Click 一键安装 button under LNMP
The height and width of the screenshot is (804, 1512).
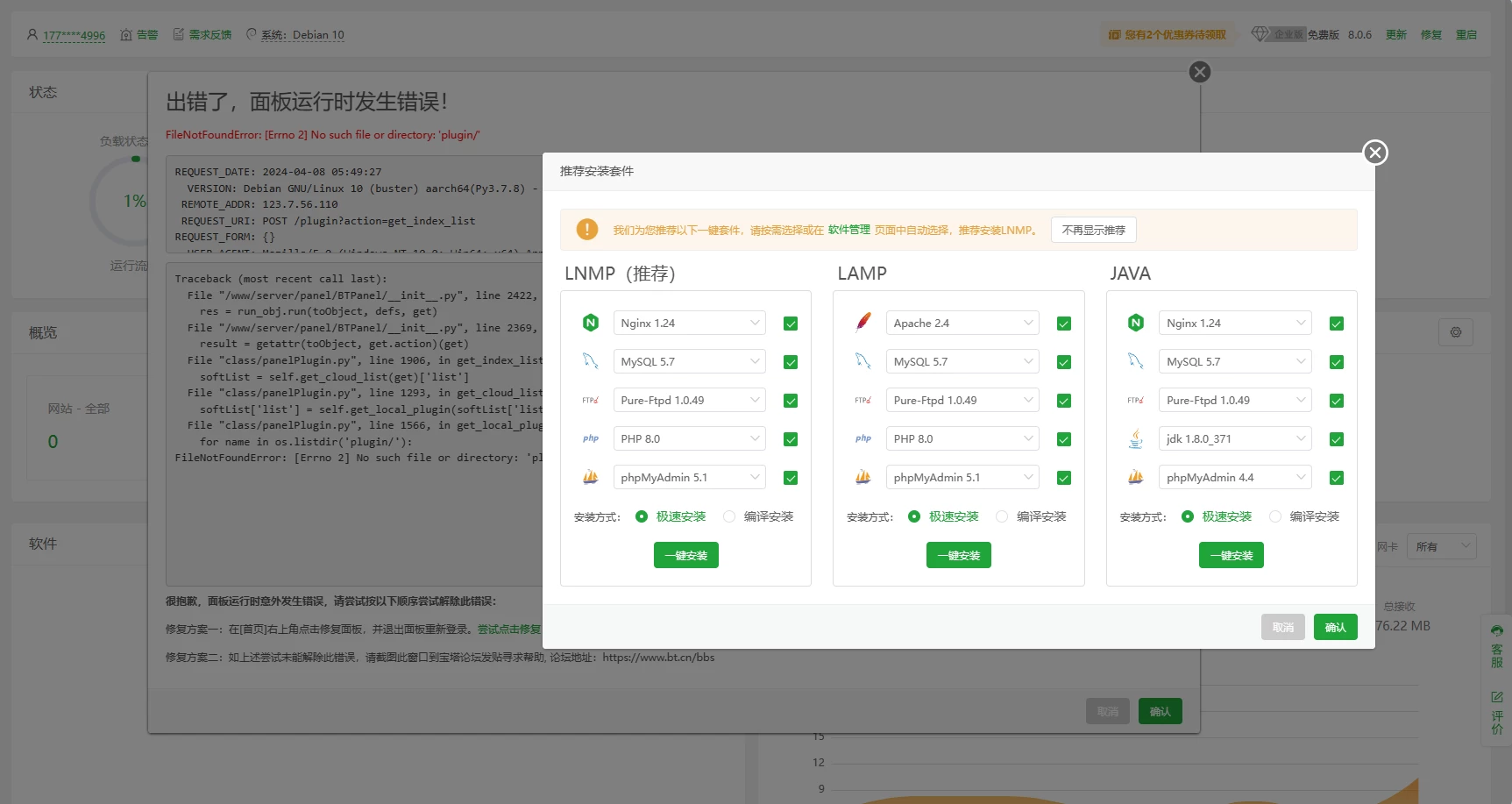tap(685, 555)
